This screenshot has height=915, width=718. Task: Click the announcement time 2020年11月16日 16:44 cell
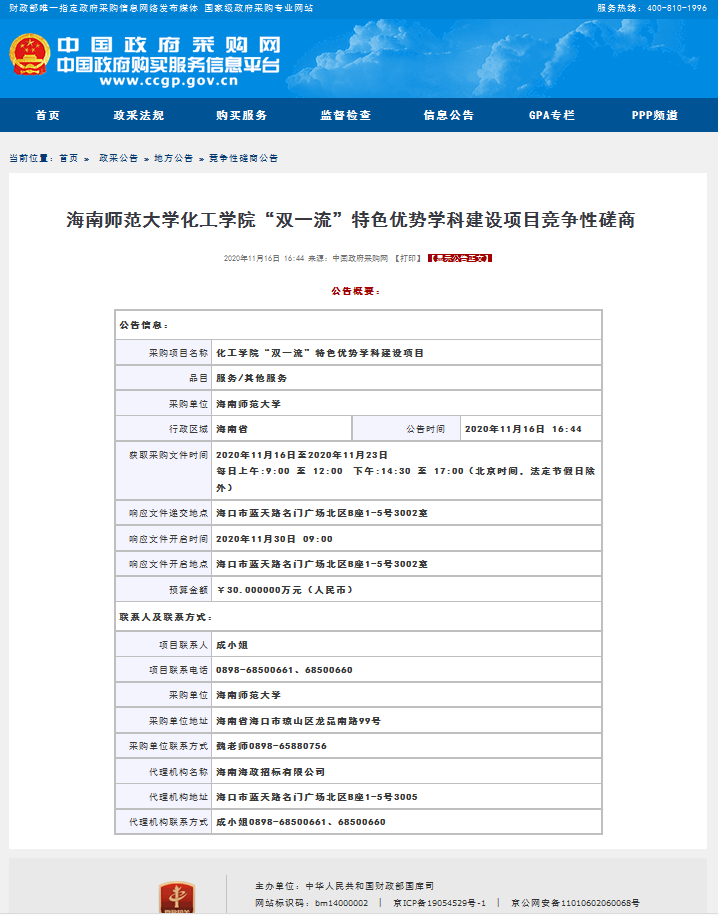(x=523, y=429)
